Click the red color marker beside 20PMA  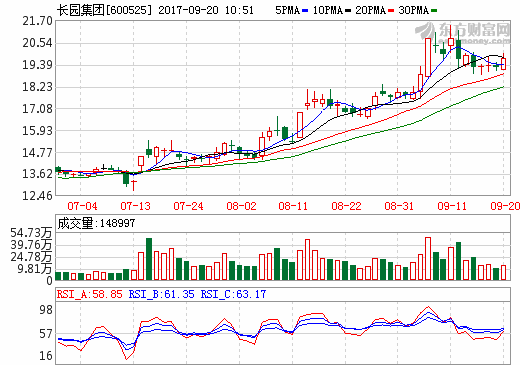click(x=391, y=11)
